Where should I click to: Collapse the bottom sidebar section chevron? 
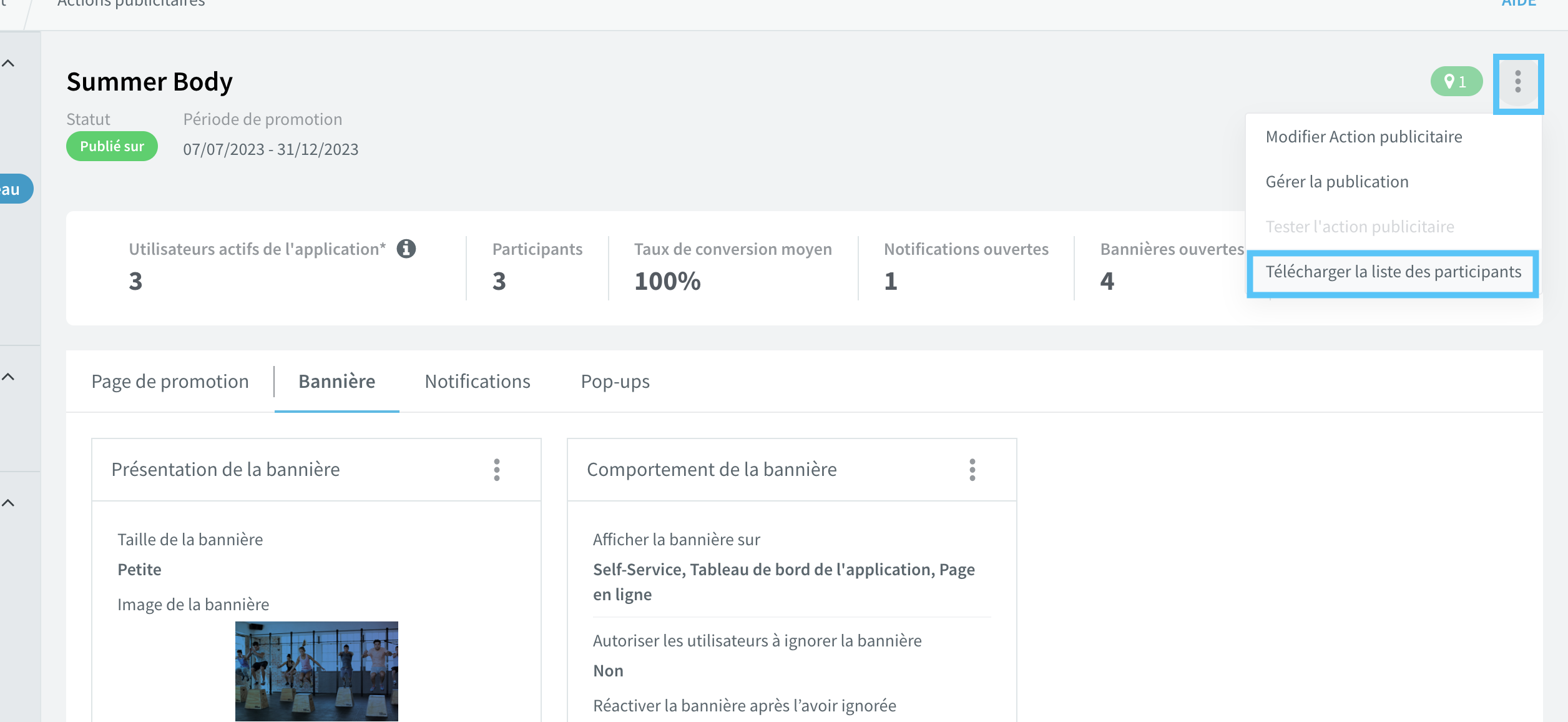coord(8,503)
